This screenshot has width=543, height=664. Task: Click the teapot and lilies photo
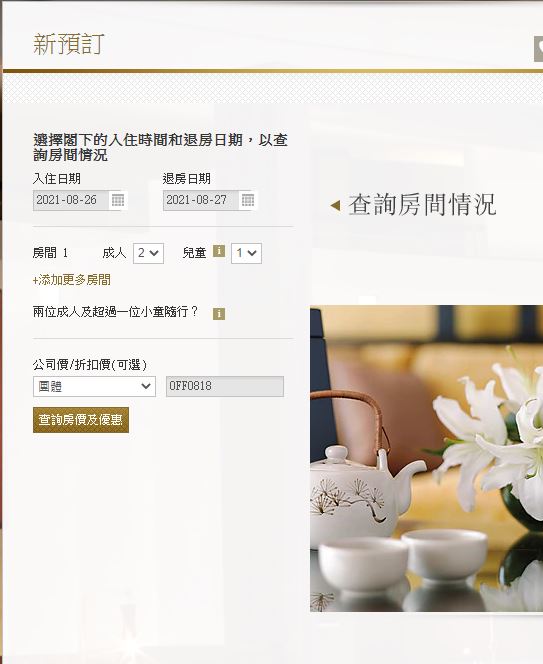[426, 458]
